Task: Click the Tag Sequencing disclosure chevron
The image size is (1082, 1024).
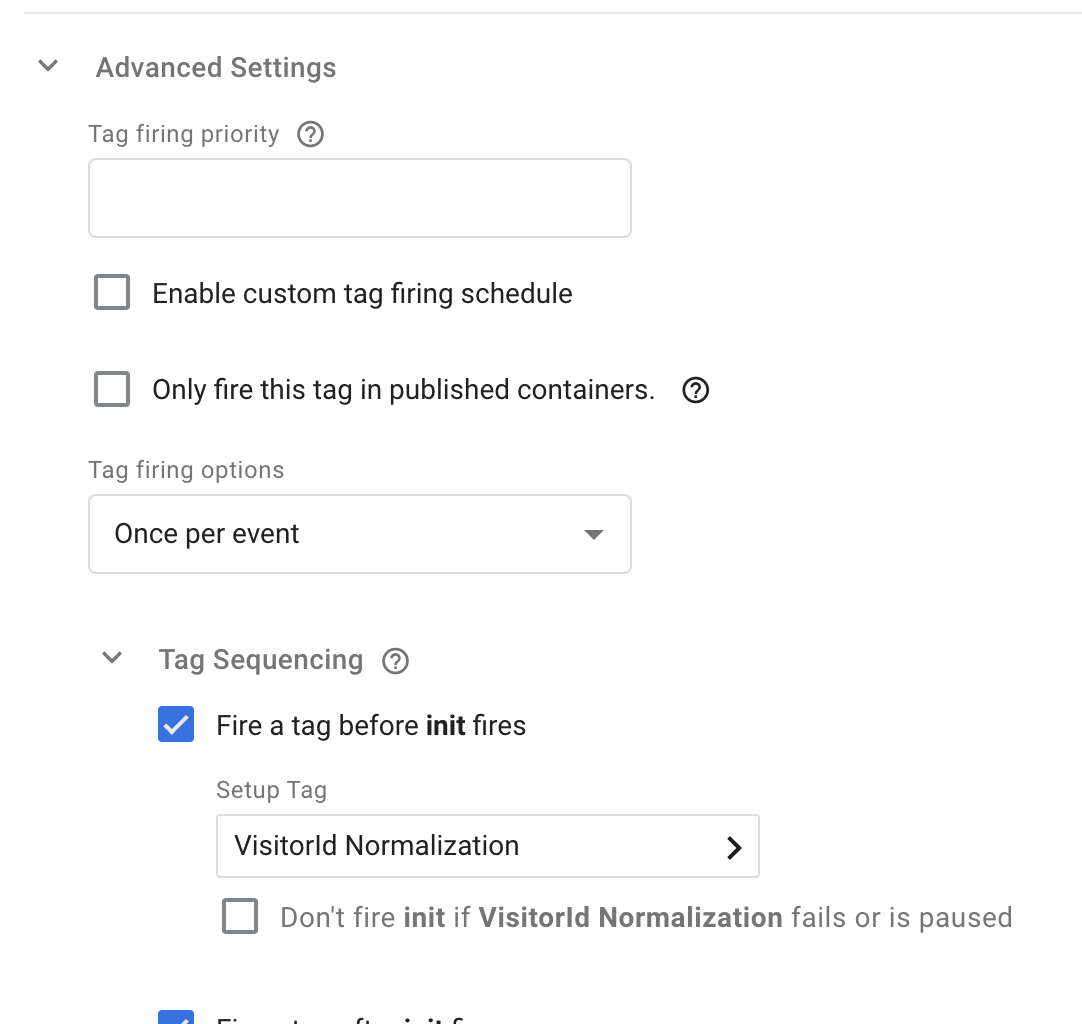Action: click(112, 658)
